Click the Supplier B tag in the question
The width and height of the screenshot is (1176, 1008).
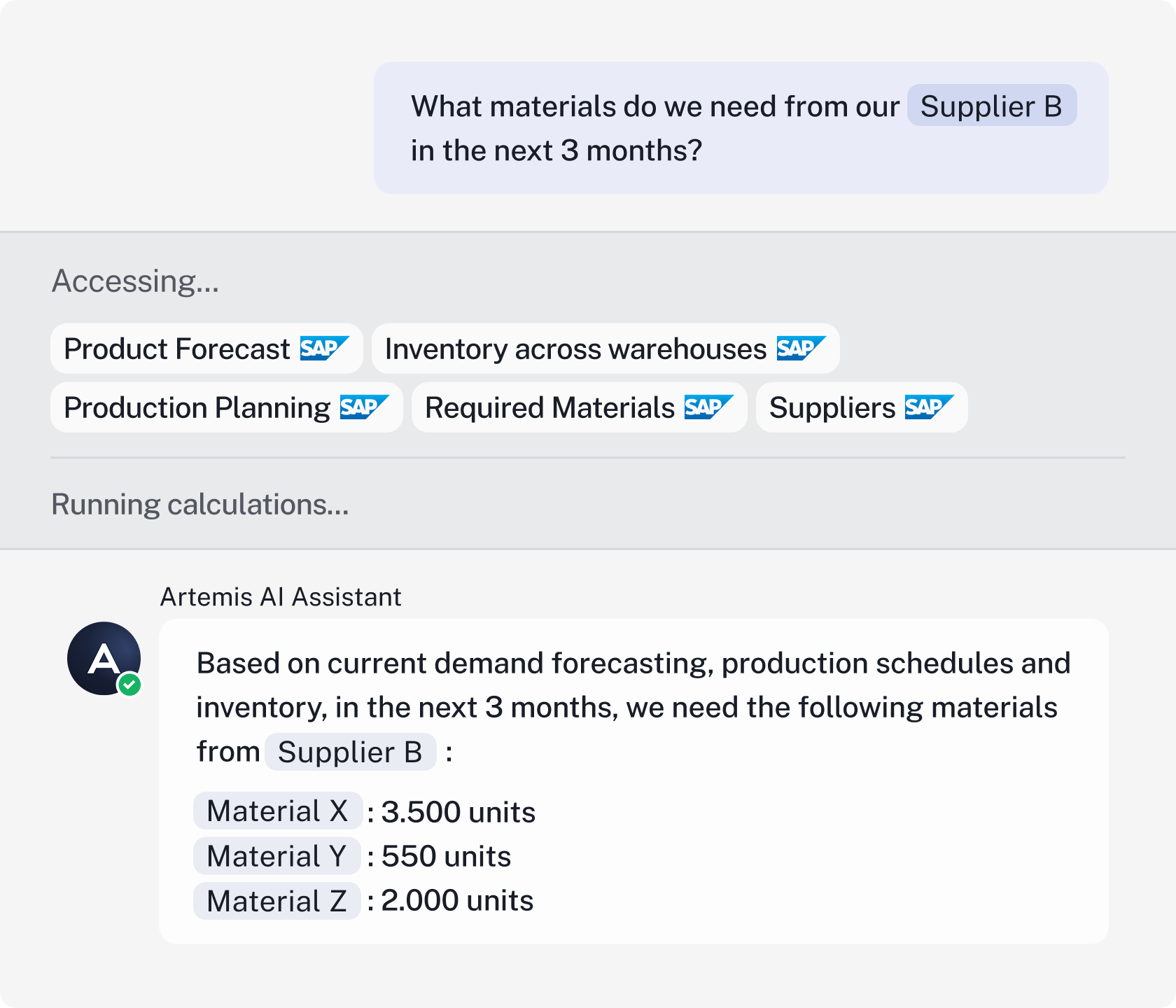click(991, 106)
